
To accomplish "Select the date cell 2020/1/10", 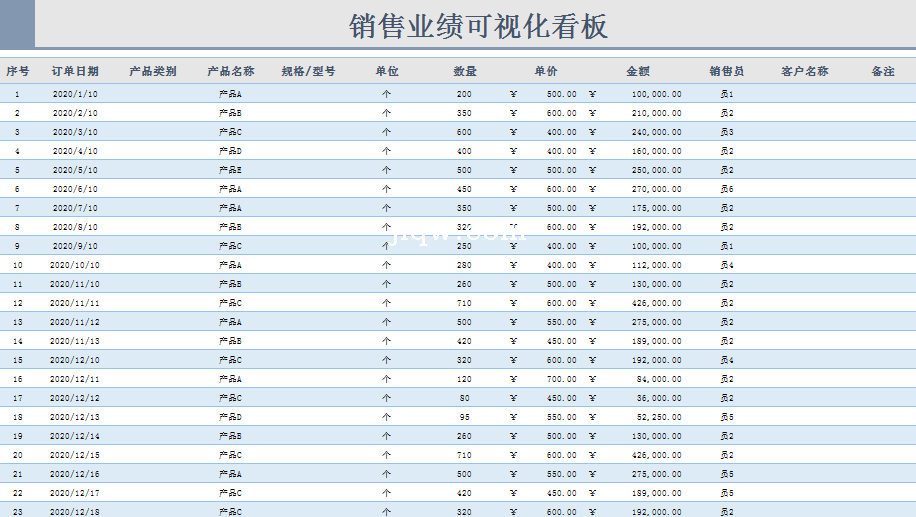I will tap(75, 94).
